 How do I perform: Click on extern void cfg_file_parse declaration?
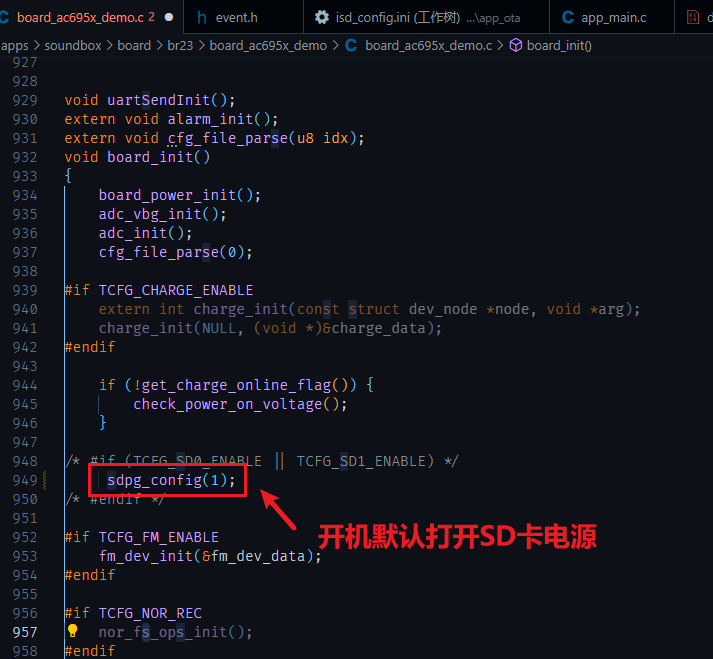click(214, 138)
